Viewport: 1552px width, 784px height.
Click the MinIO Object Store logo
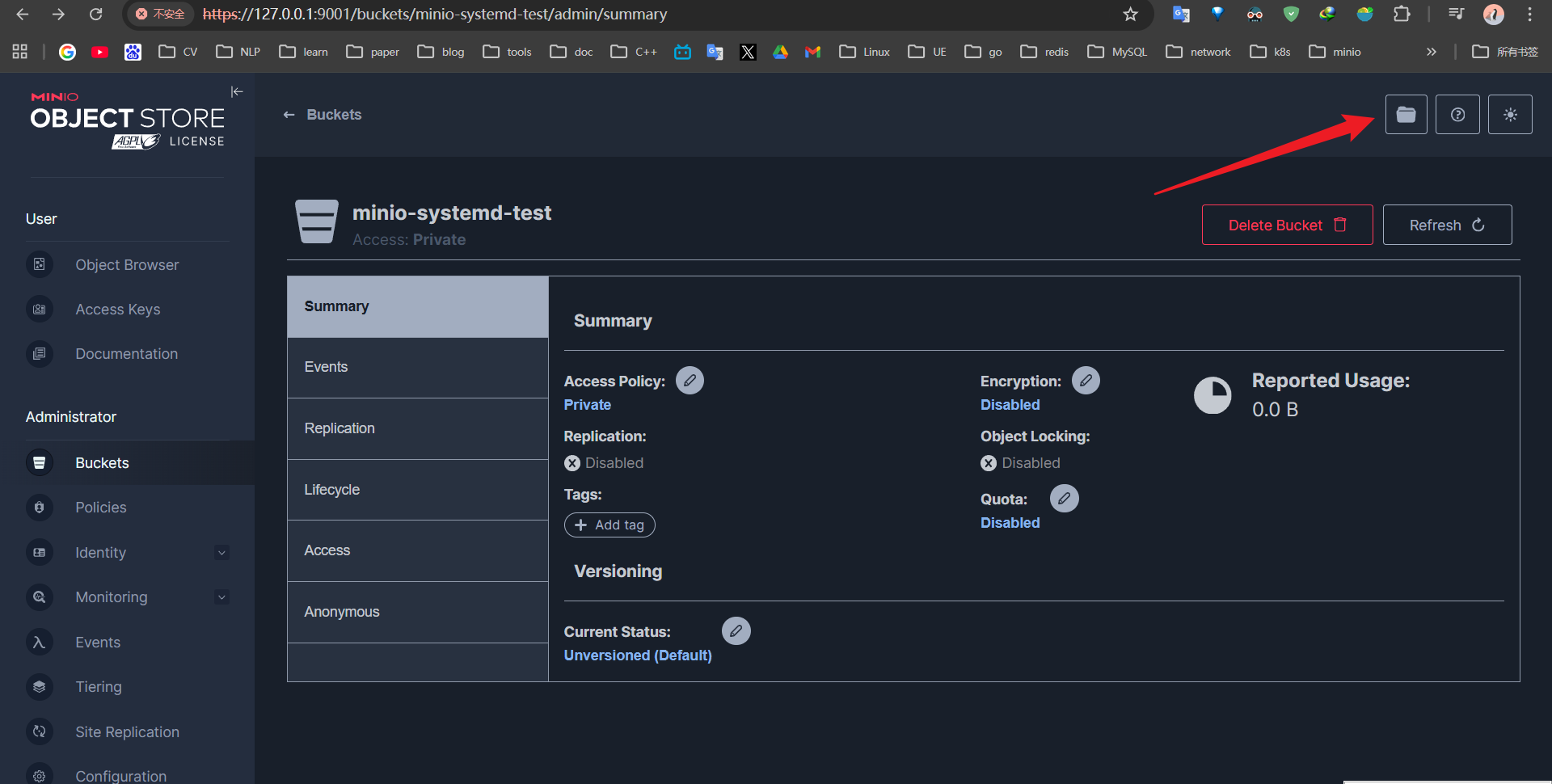coord(128,120)
